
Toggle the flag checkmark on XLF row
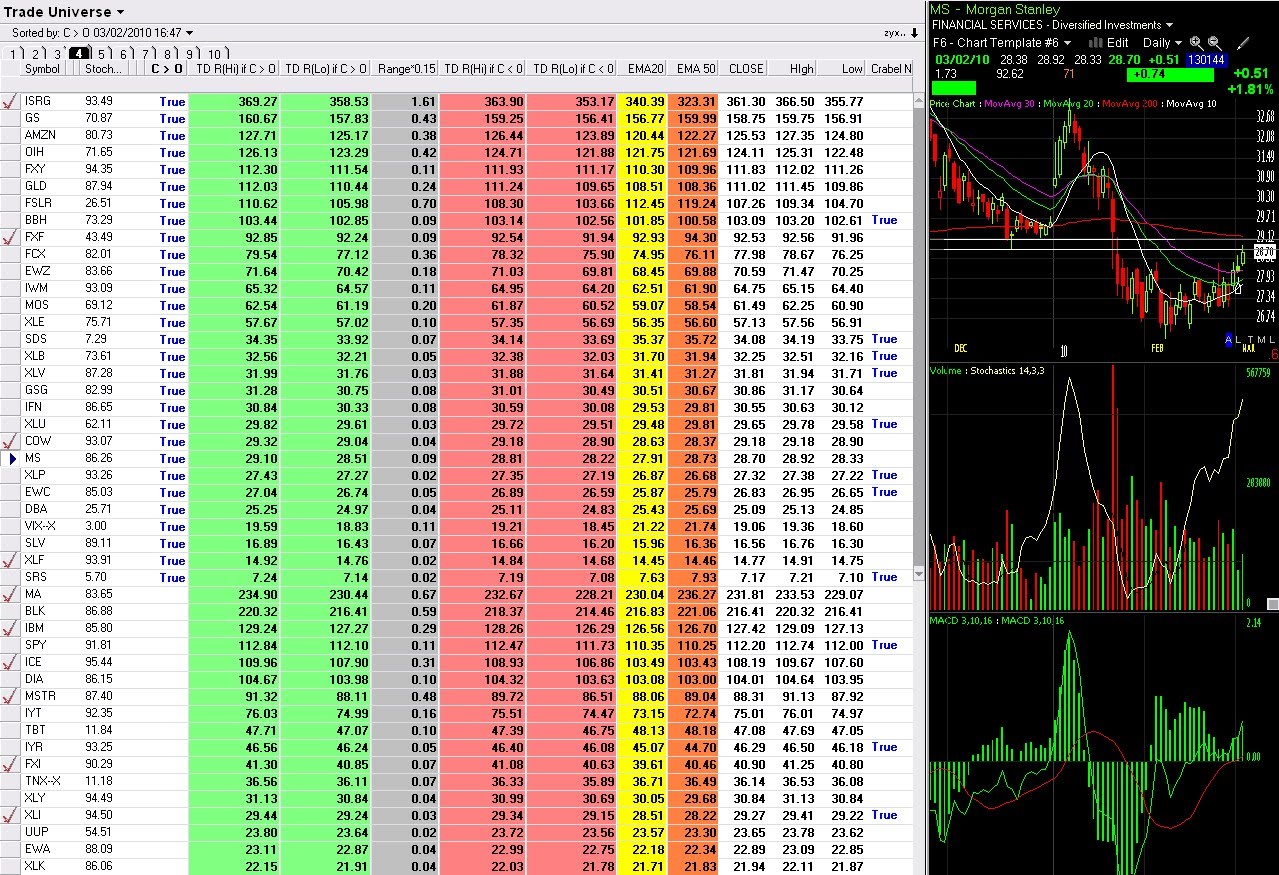click(x=10, y=560)
